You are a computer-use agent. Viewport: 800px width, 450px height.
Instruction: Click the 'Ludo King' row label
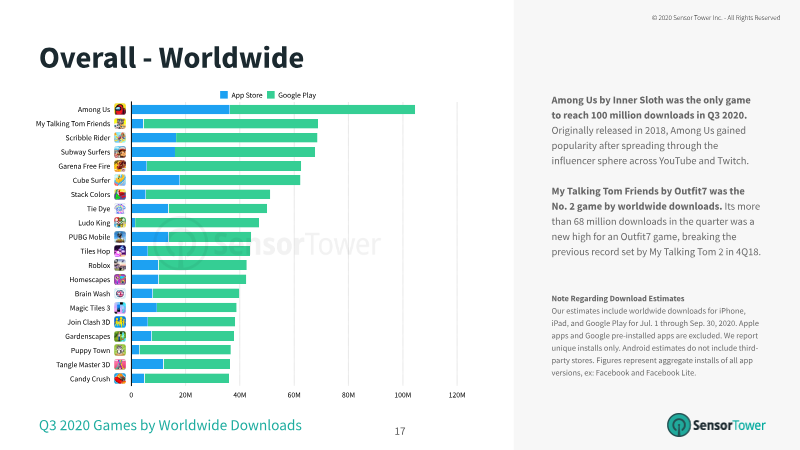pos(94,223)
